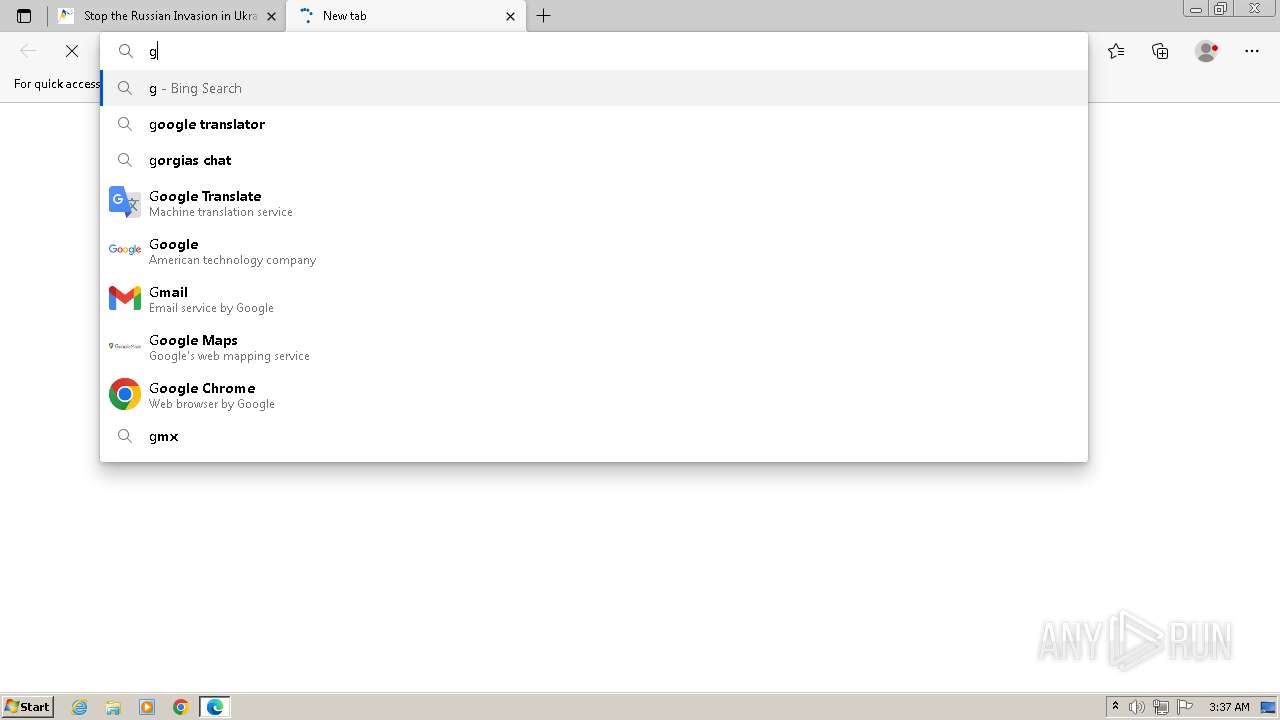
Task: Open the tab actions menu icon
Action: pyautogui.click(x=24, y=16)
